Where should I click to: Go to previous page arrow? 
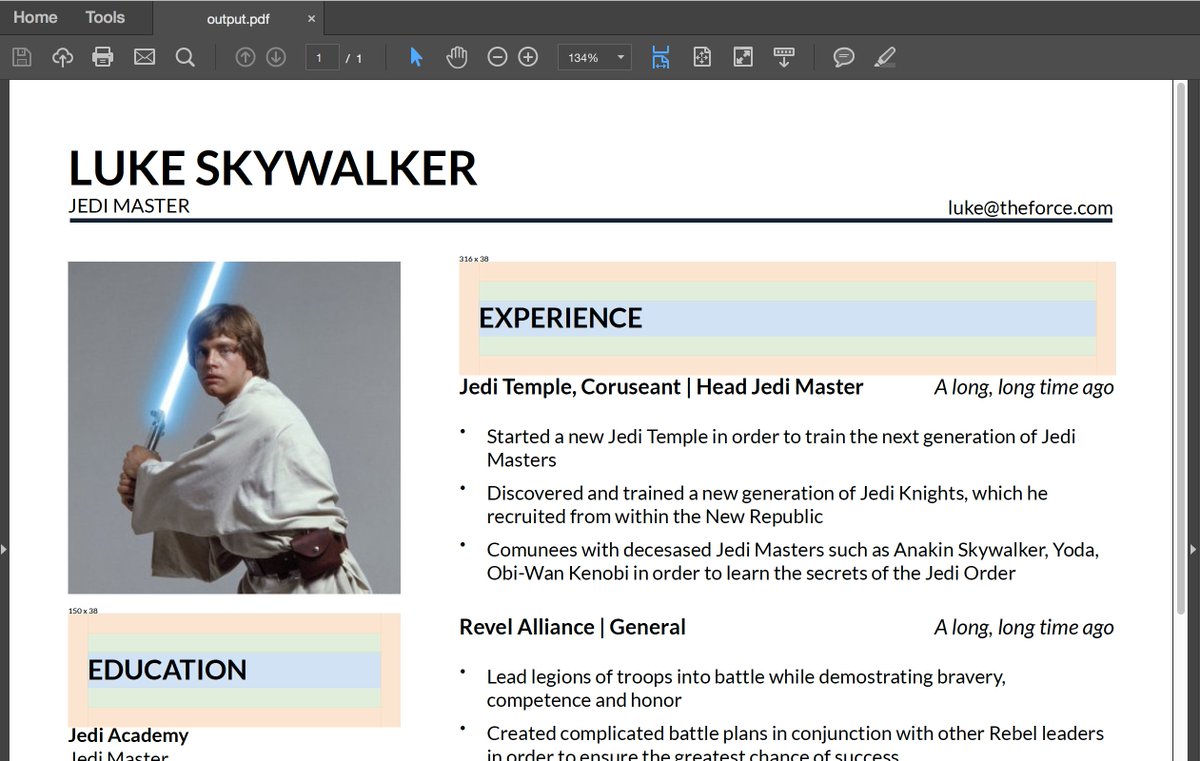[x=245, y=57]
